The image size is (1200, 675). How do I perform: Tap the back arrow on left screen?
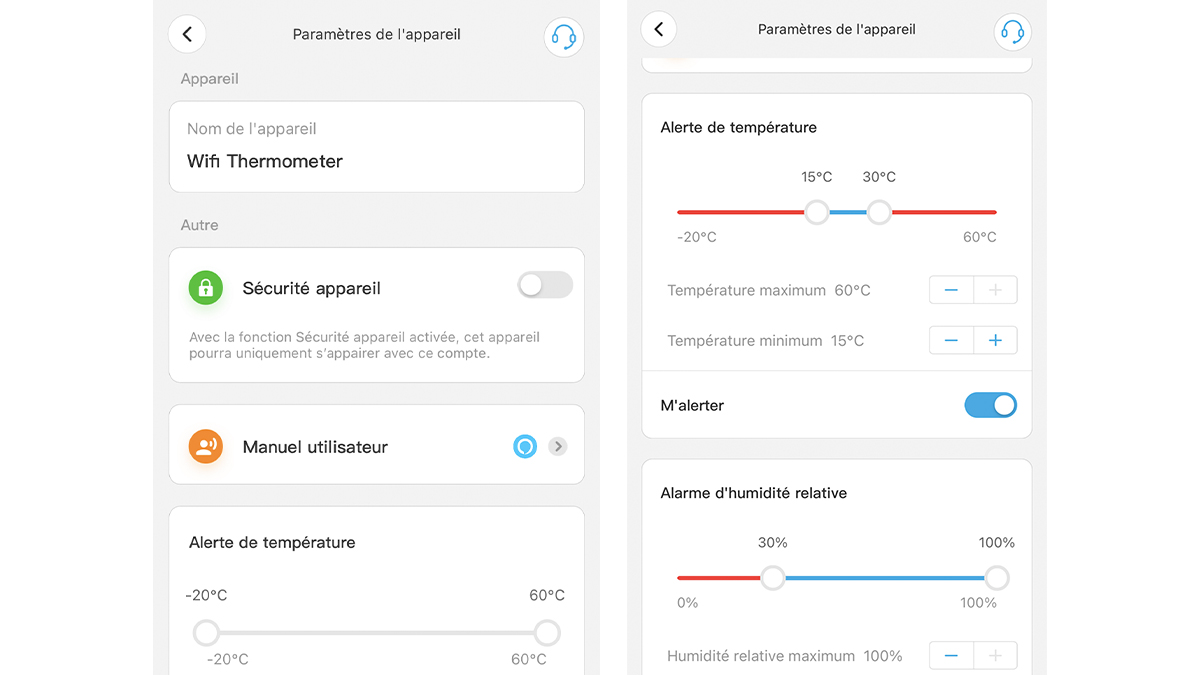(x=187, y=35)
